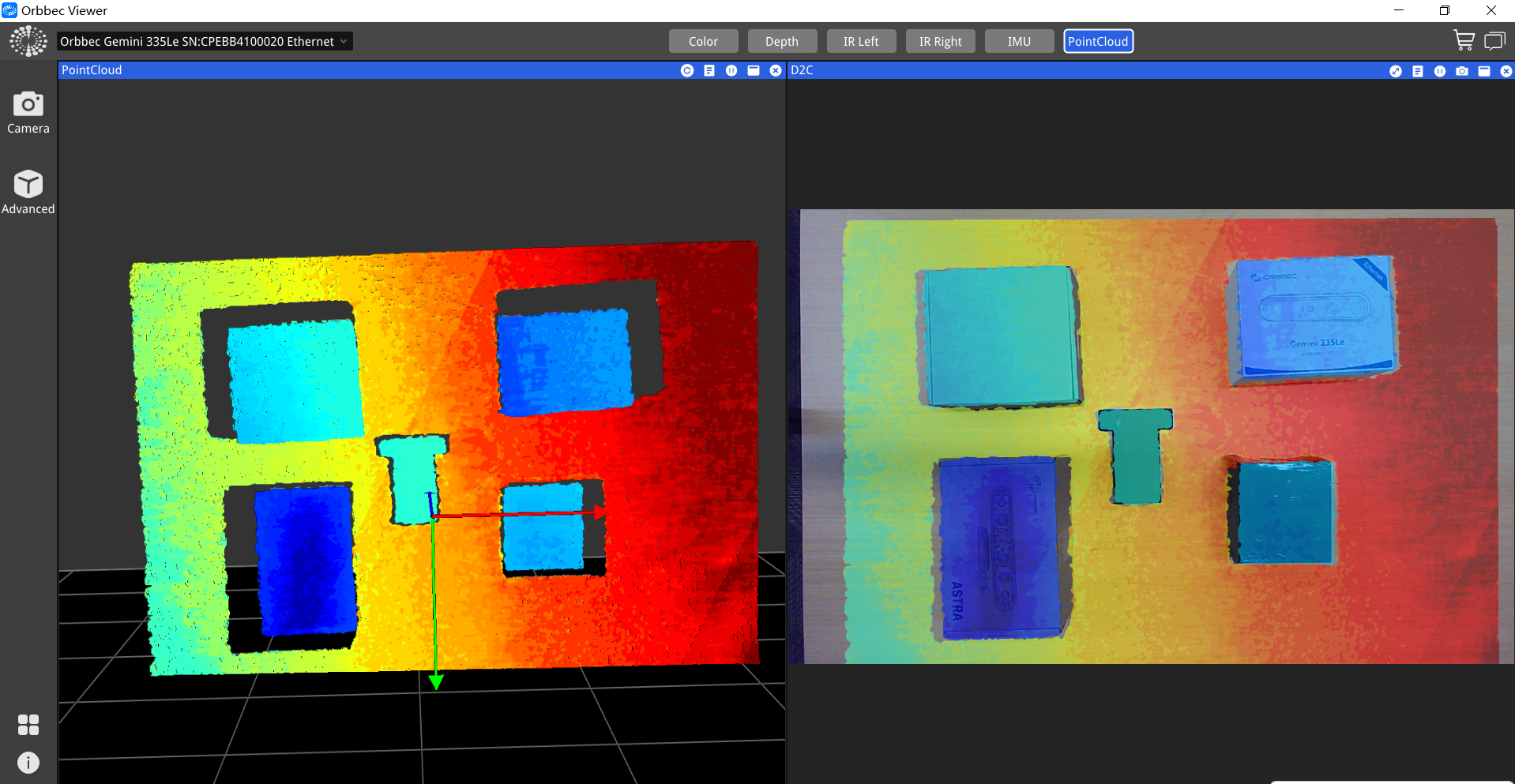The width and height of the screenshot is (1515, 784).
Task: Enable the Depth stream
Action: (x=782, y=41)
